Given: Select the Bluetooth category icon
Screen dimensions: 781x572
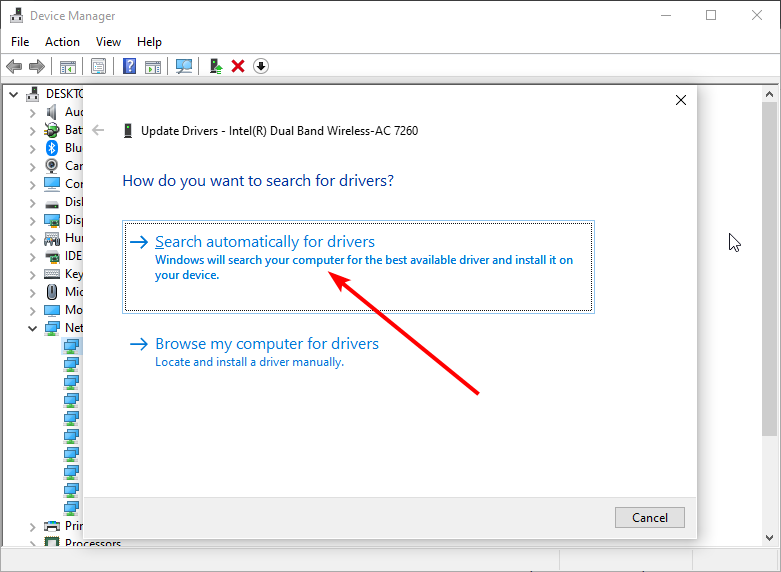Looking at the screenshot, I should (x=52, y=148).
